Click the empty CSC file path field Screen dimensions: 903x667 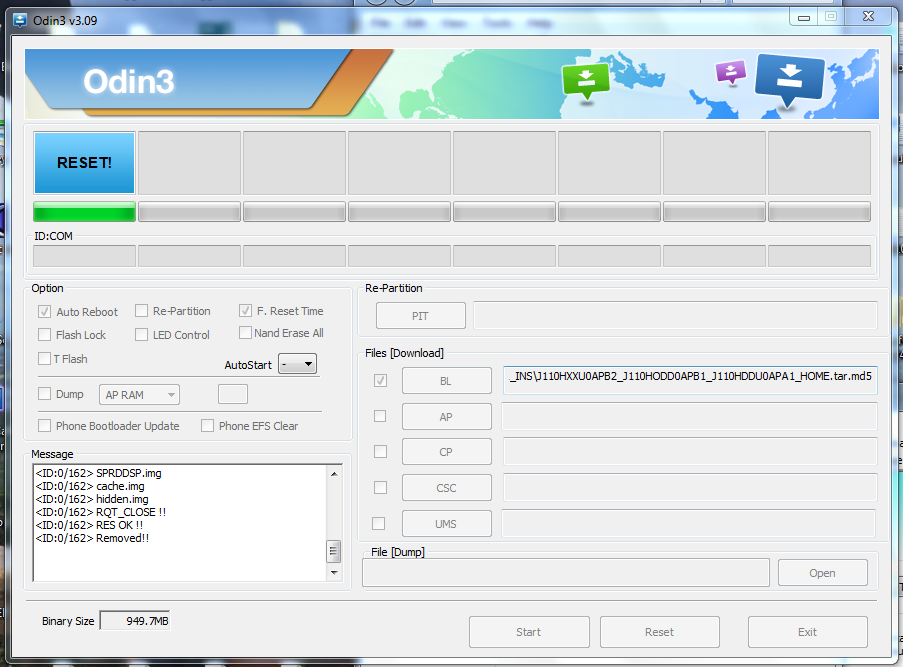pyautogui.click(x=690, y=487)
